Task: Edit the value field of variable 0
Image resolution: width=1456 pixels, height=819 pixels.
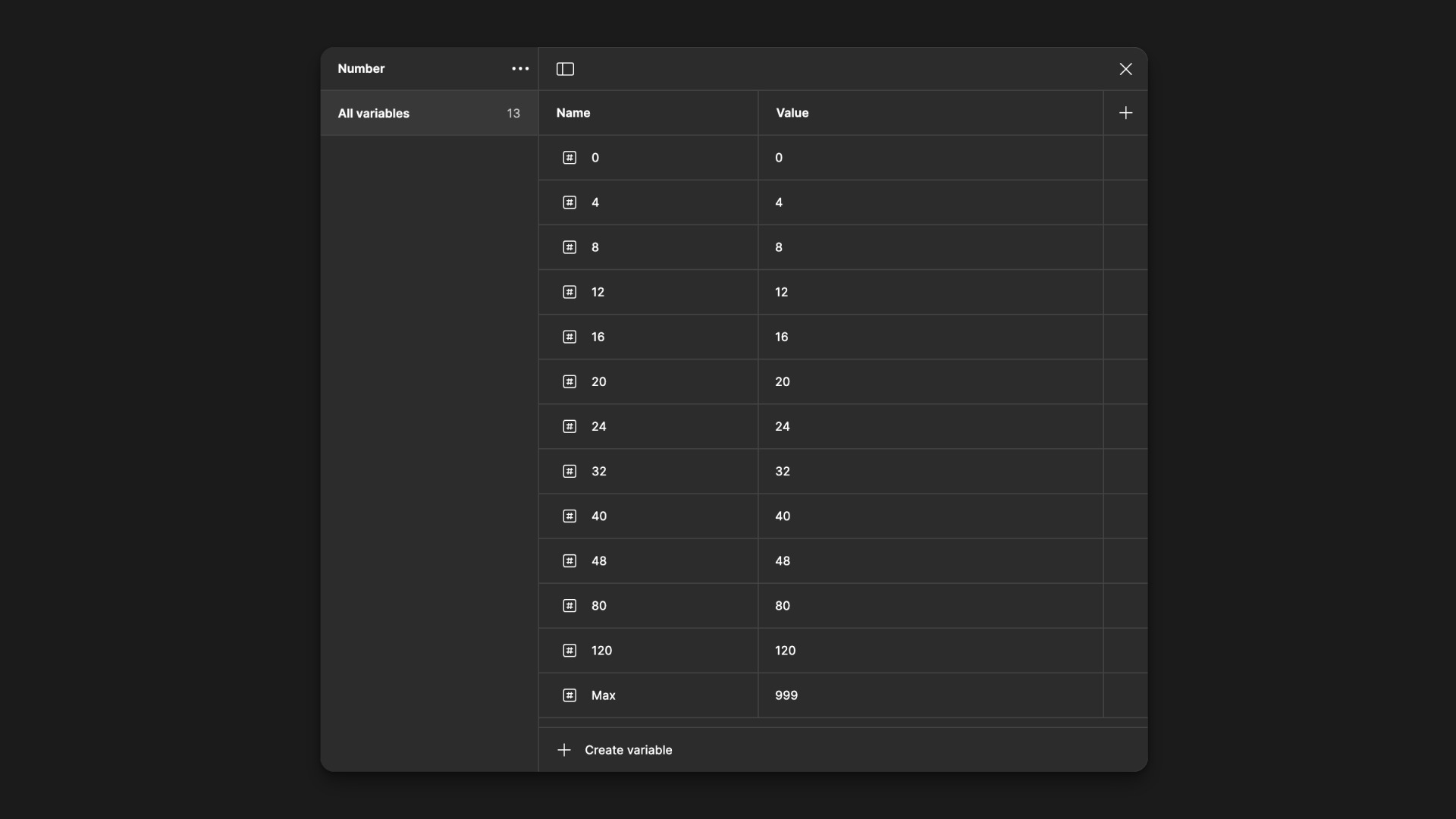Action: (930, 158)
